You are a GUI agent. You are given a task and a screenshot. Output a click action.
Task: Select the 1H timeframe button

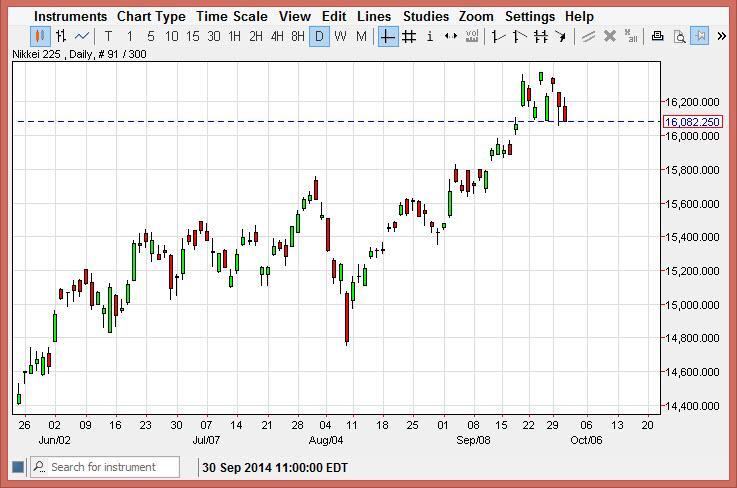coord(234,37)
